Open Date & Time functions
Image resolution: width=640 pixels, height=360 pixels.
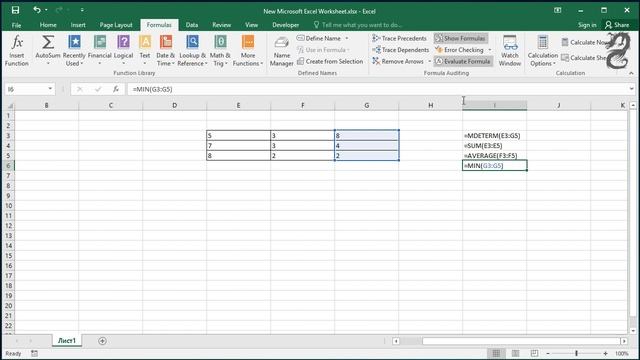tap(165, 51)
